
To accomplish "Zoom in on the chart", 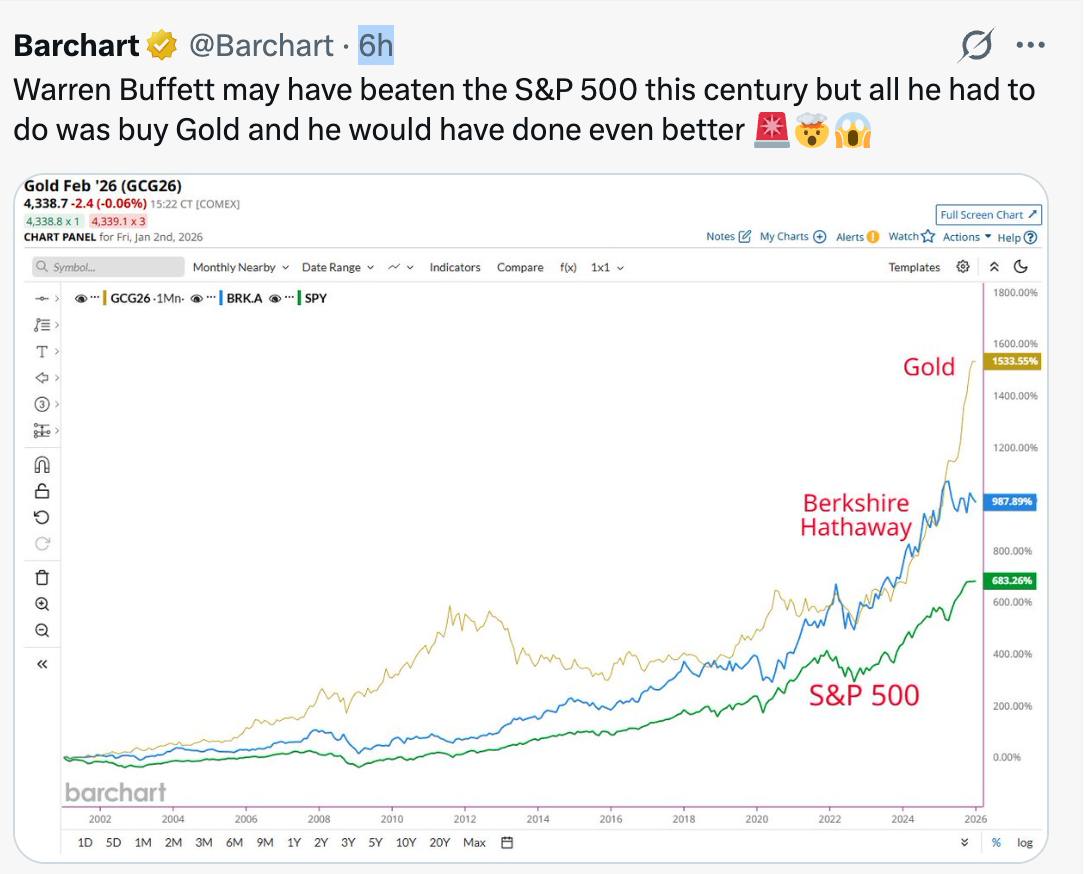I will tap(42, 604).
